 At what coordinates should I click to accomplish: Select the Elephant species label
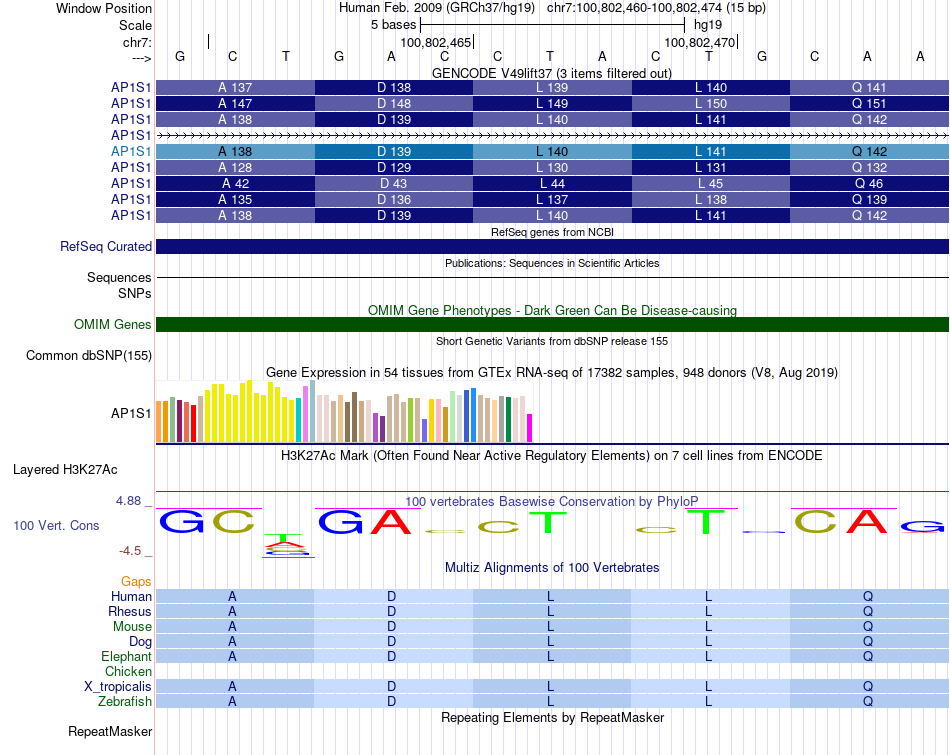click(x=126, y=656)
